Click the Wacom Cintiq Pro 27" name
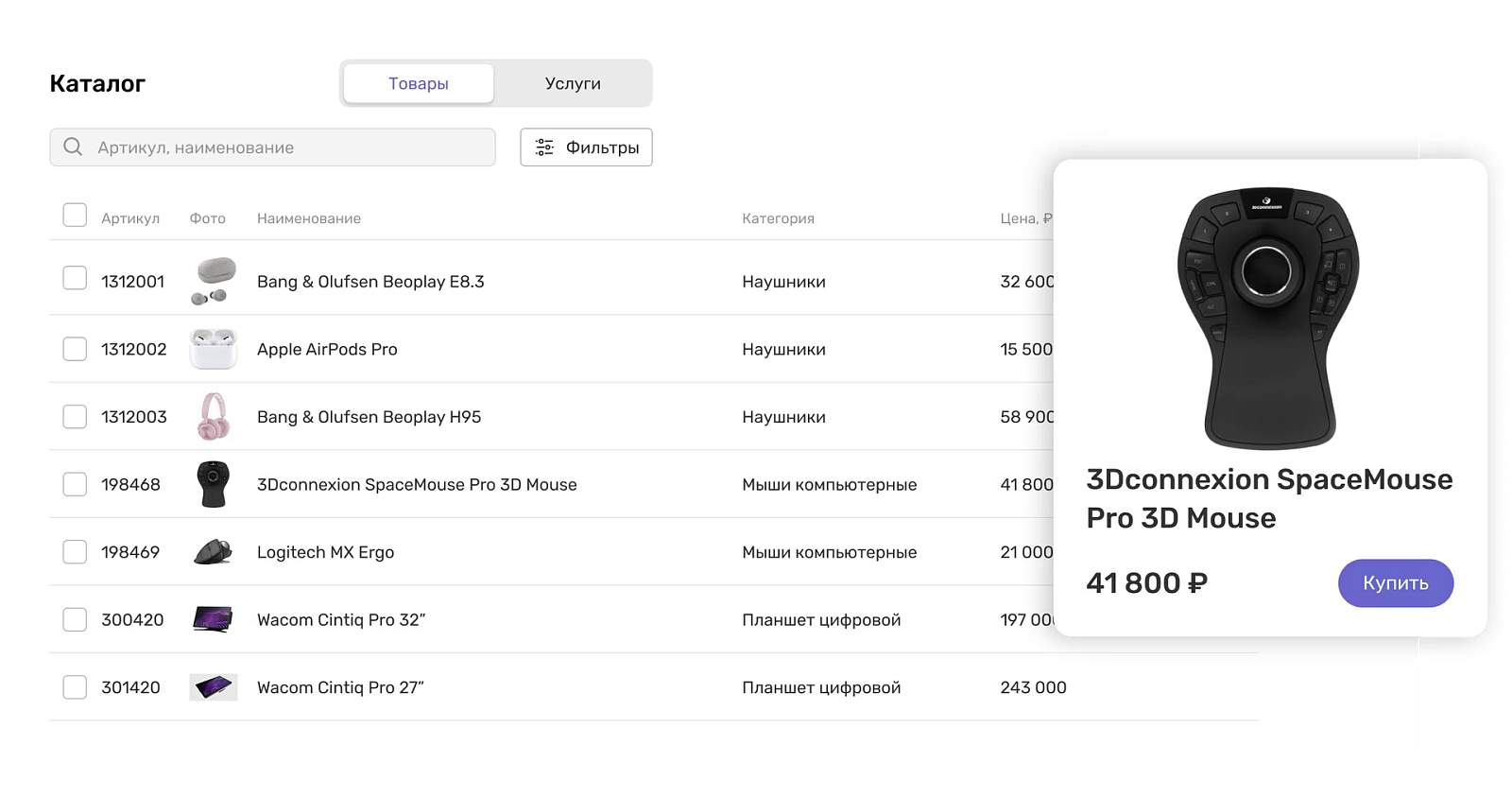 tap(340, 687)
